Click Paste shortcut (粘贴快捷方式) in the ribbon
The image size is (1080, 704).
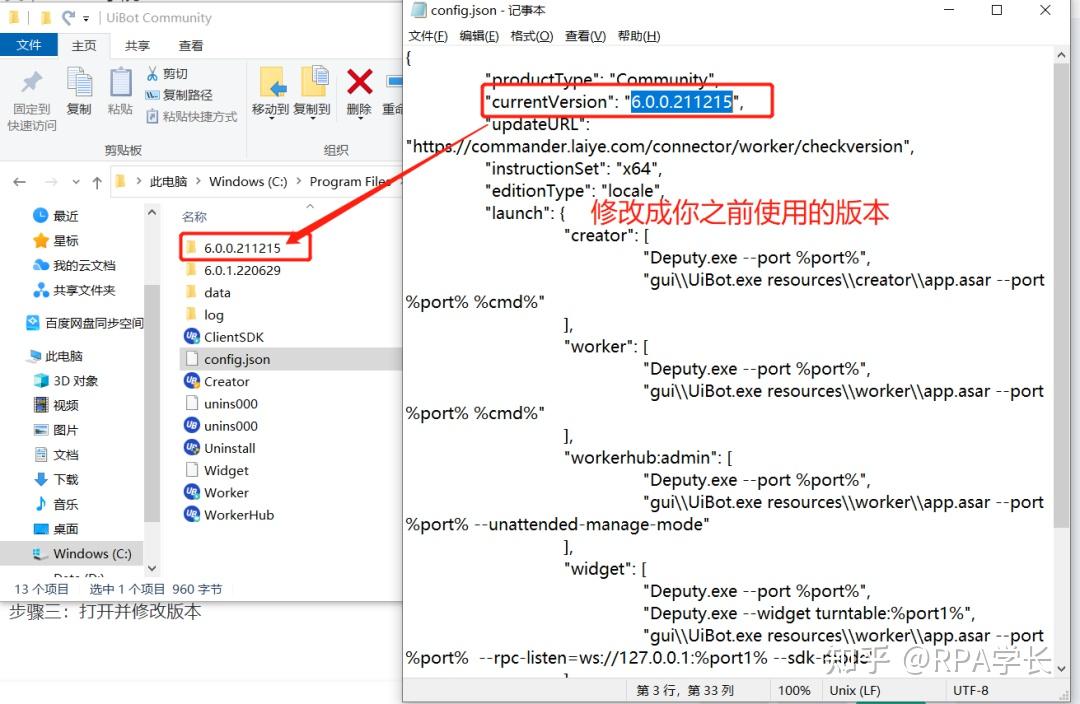click(191, 116)
